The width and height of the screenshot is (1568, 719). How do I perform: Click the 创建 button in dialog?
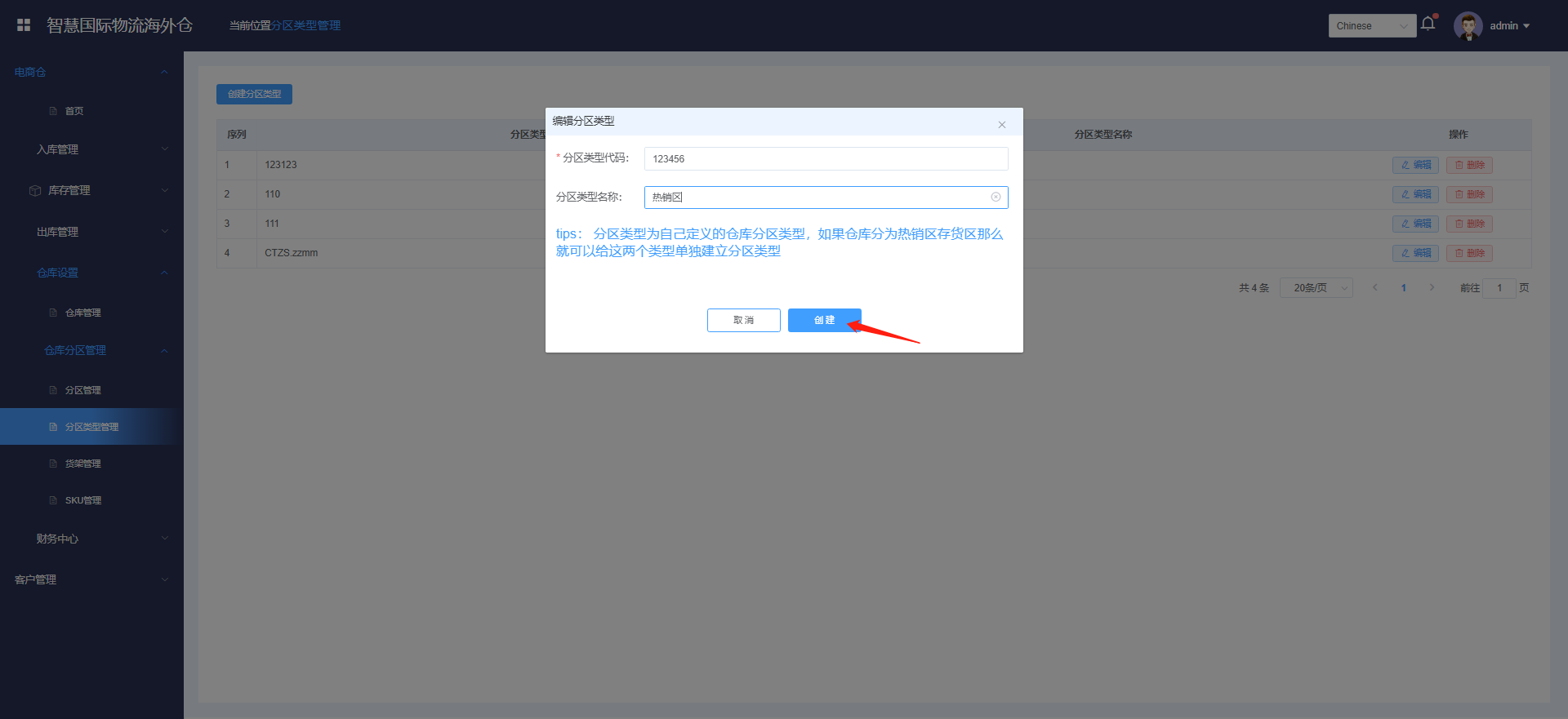coord(824,320)
